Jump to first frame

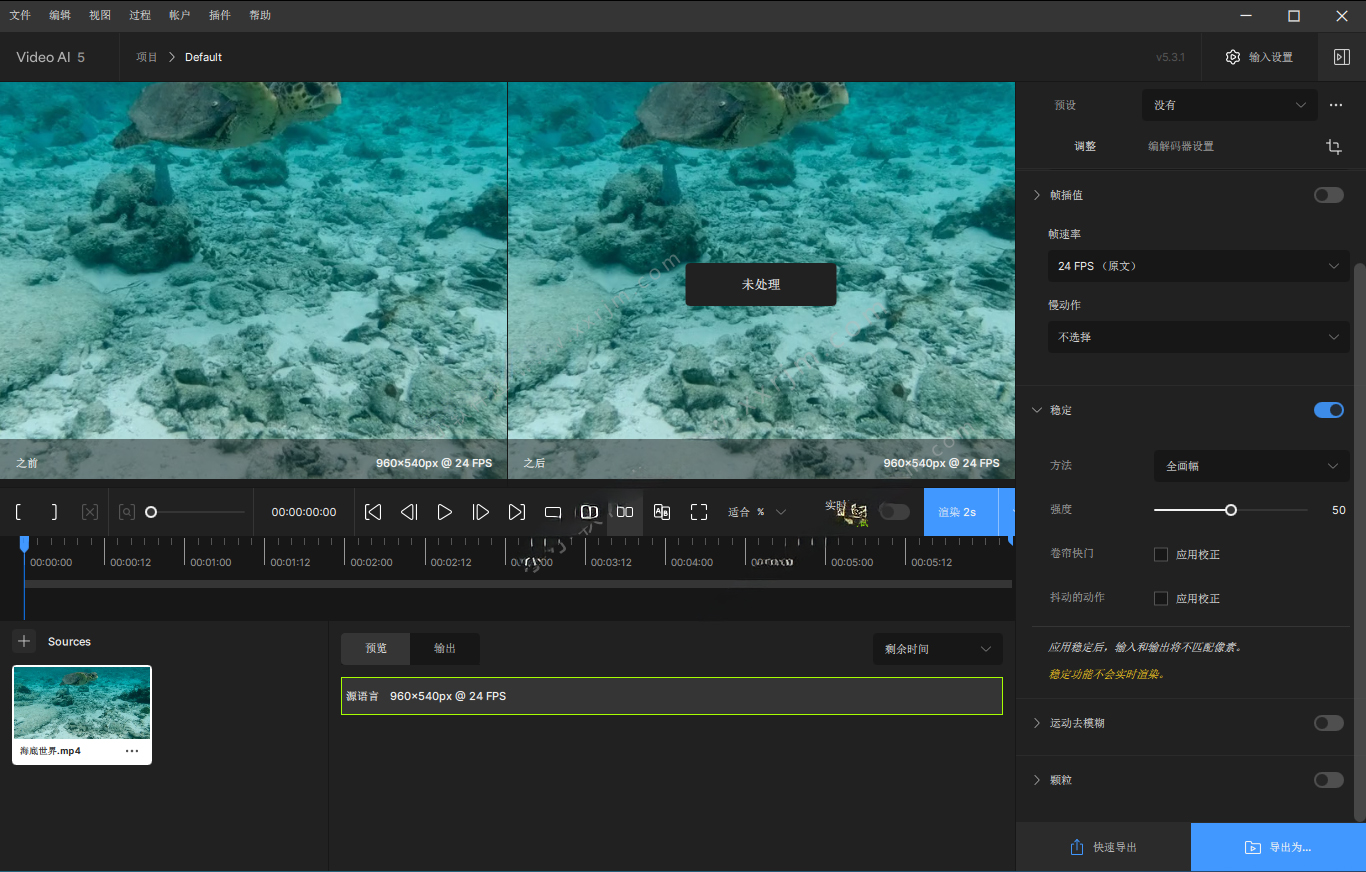click(x=373, y=512)
